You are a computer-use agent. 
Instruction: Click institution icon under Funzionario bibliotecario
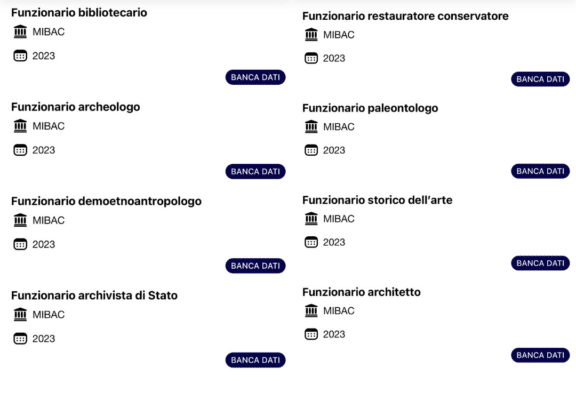(20, 32)
